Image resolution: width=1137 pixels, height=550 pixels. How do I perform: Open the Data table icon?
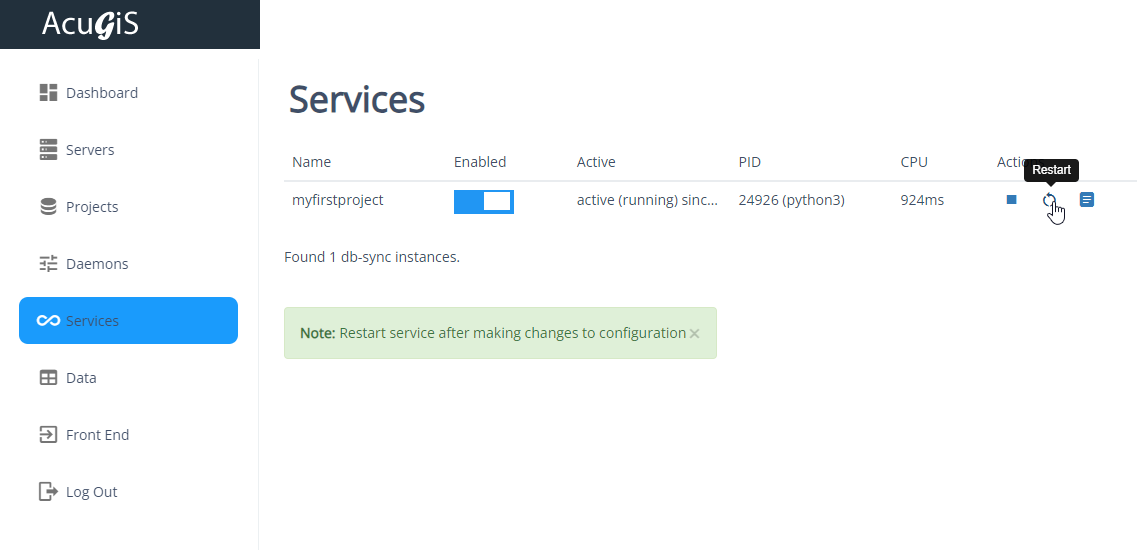pyautogui.click(x=48, y=378)
